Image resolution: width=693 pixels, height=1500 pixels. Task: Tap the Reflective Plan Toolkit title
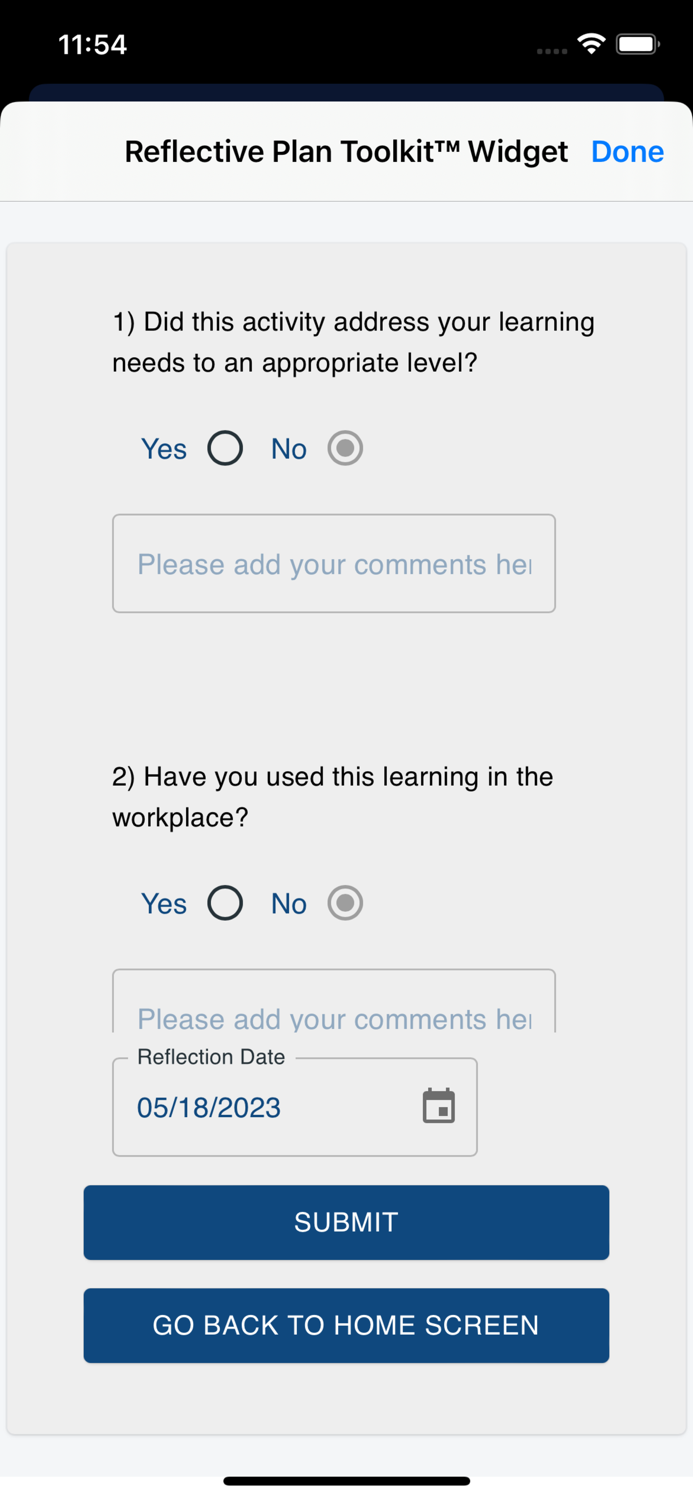tap(345, 152)
